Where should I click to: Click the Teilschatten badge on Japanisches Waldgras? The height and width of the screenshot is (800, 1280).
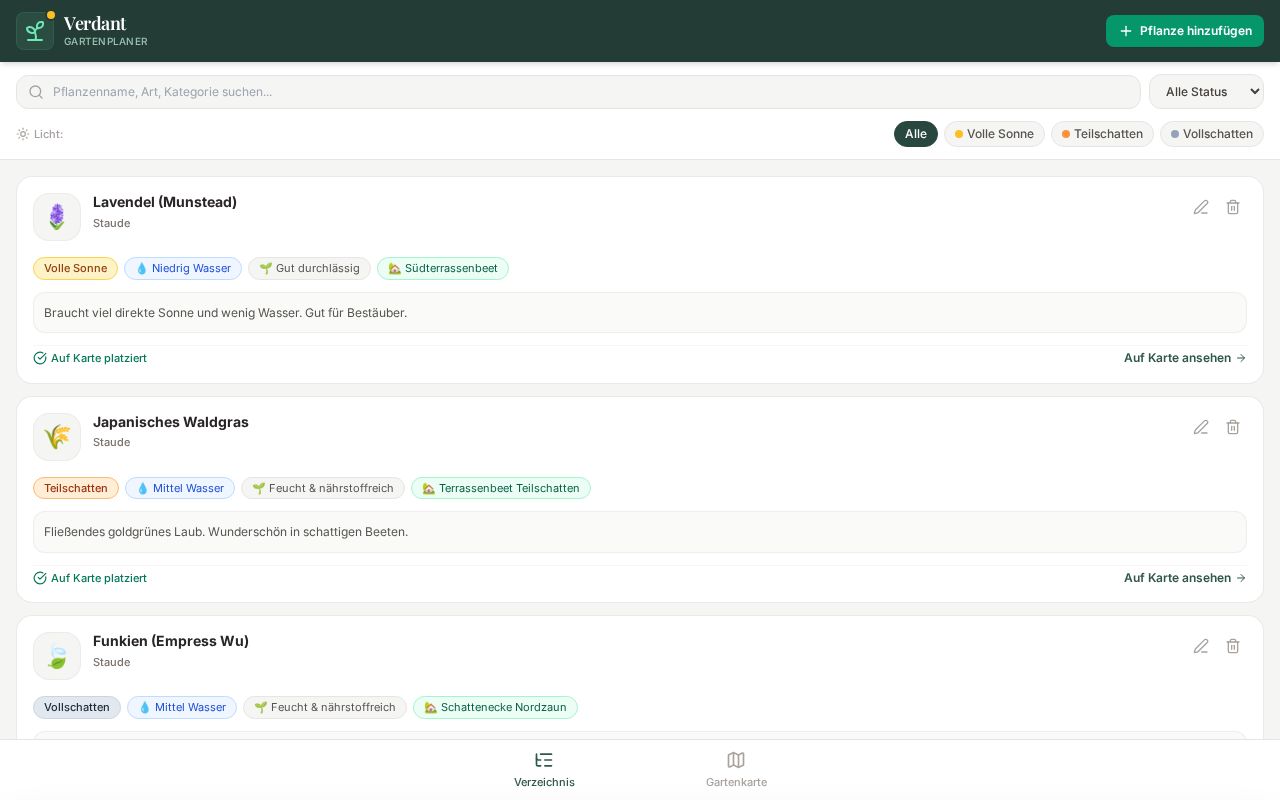76,488
